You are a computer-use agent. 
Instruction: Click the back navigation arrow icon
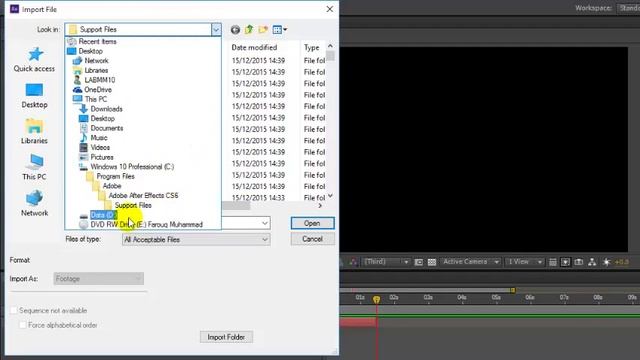(x=235, y=29)
